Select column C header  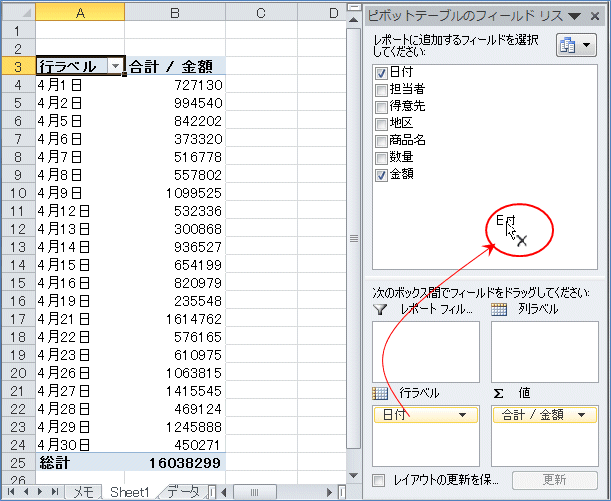pos(261,12)
